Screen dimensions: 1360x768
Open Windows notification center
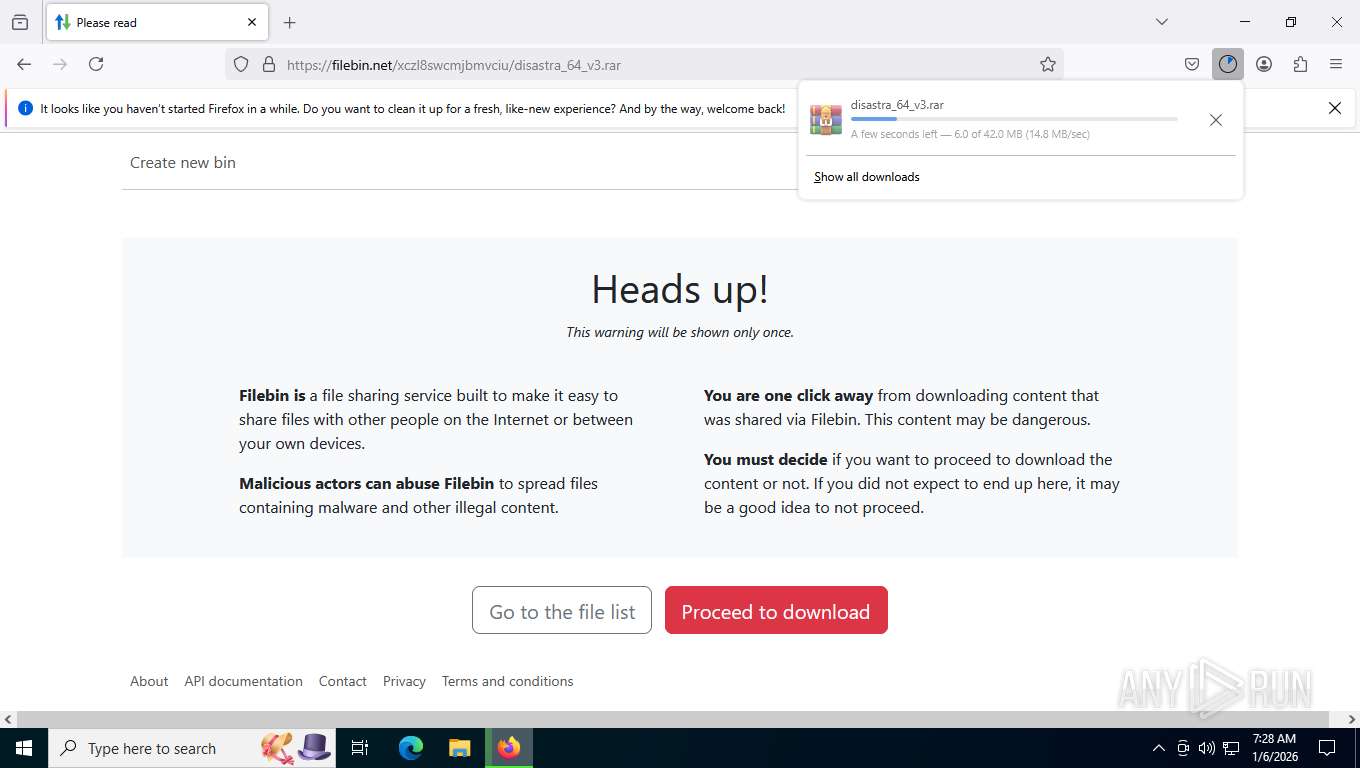point(1327,748)
